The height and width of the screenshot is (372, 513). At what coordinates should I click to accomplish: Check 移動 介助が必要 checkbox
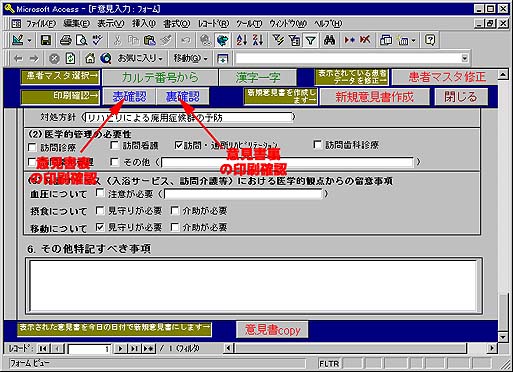coord(175,227)
